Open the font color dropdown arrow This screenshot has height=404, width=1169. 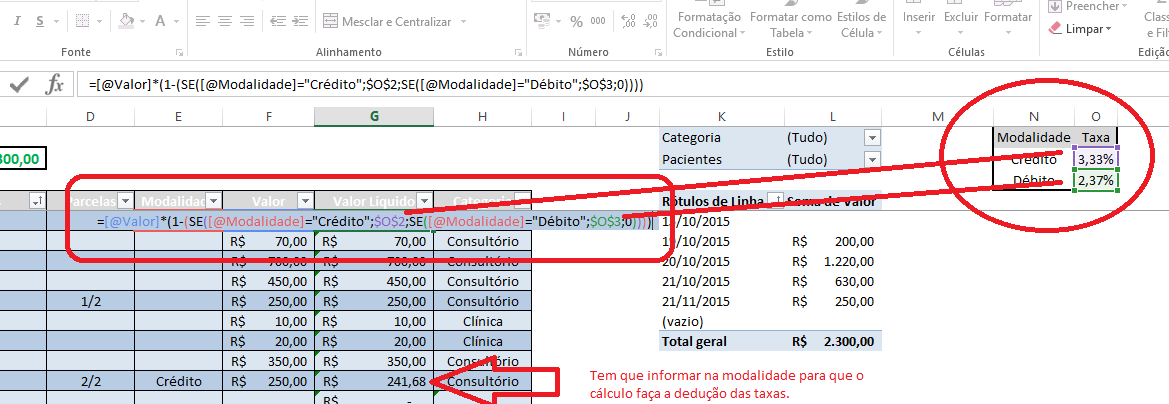(177, 22)
